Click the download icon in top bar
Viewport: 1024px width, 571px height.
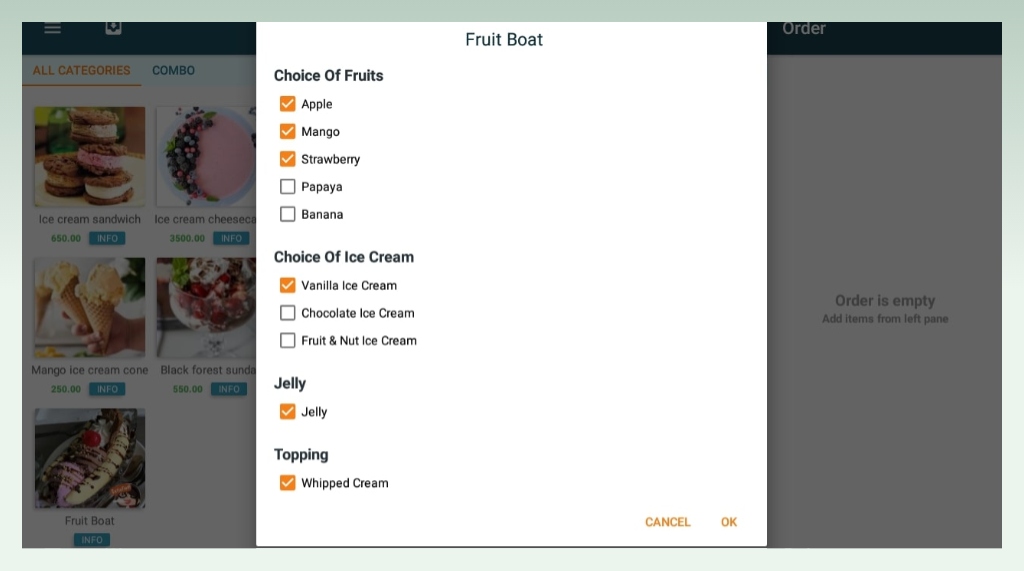click(x=114, y=27)
